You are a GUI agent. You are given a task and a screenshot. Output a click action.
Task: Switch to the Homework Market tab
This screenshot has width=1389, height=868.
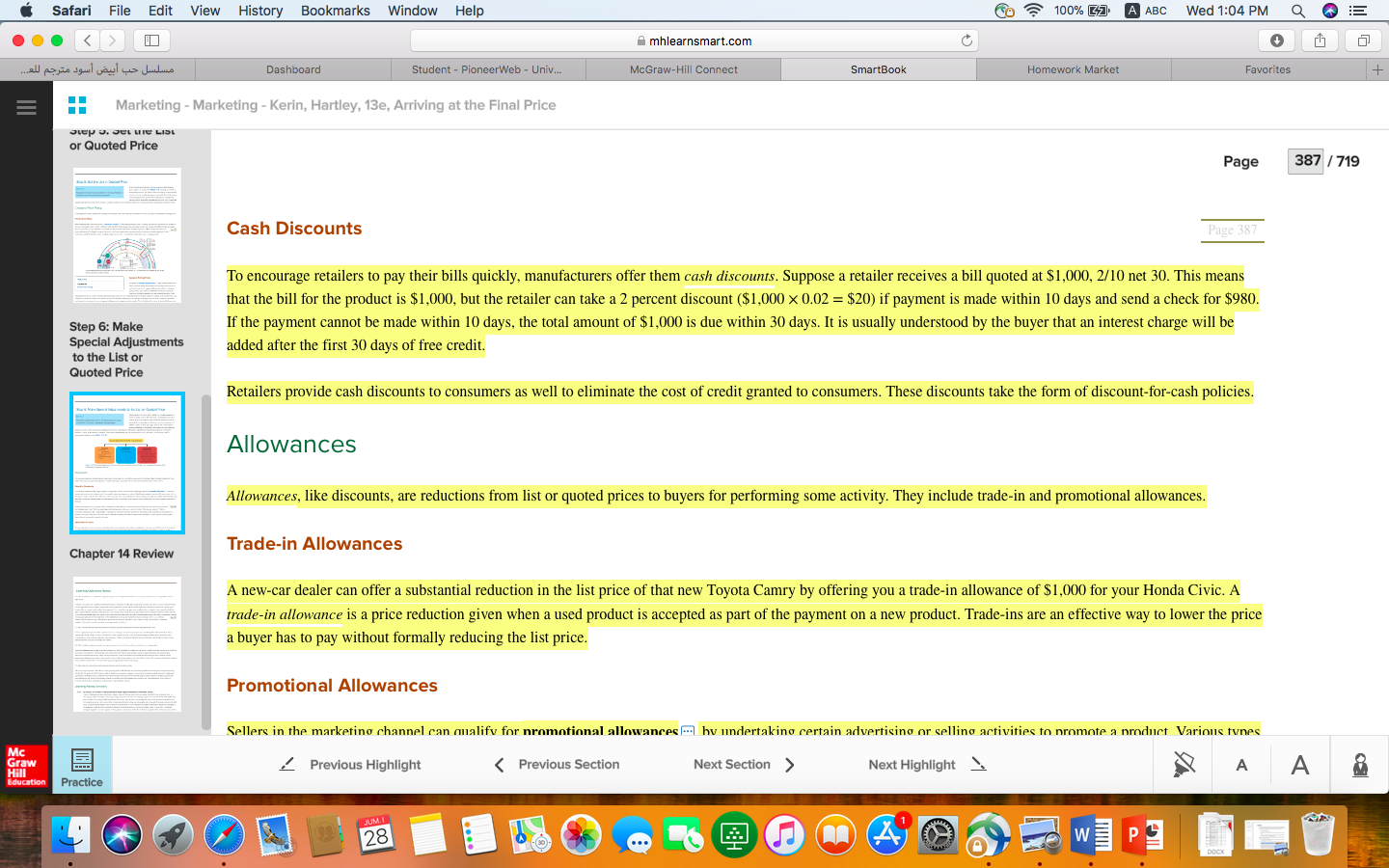(1073, 69)
